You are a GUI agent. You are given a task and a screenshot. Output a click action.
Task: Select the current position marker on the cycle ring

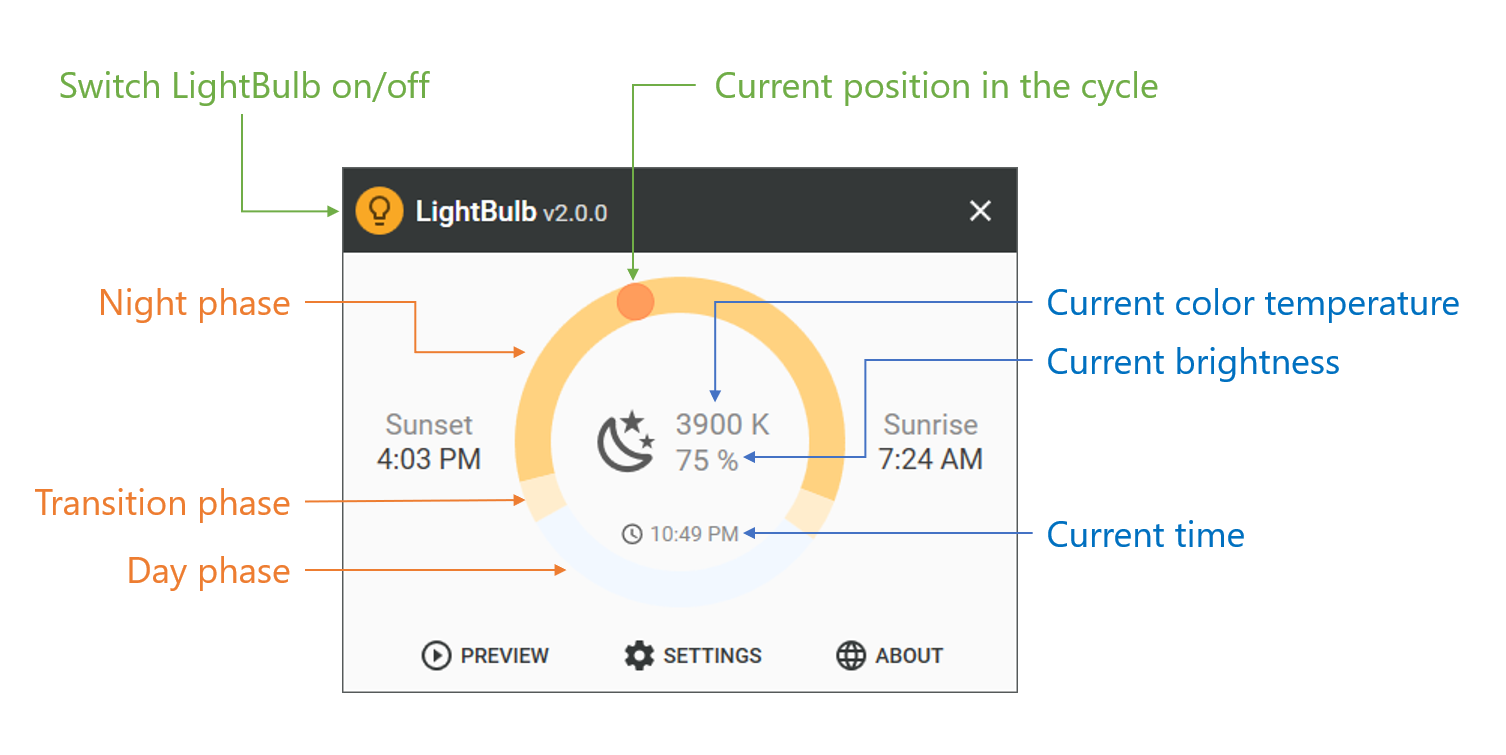coord(634,299)
